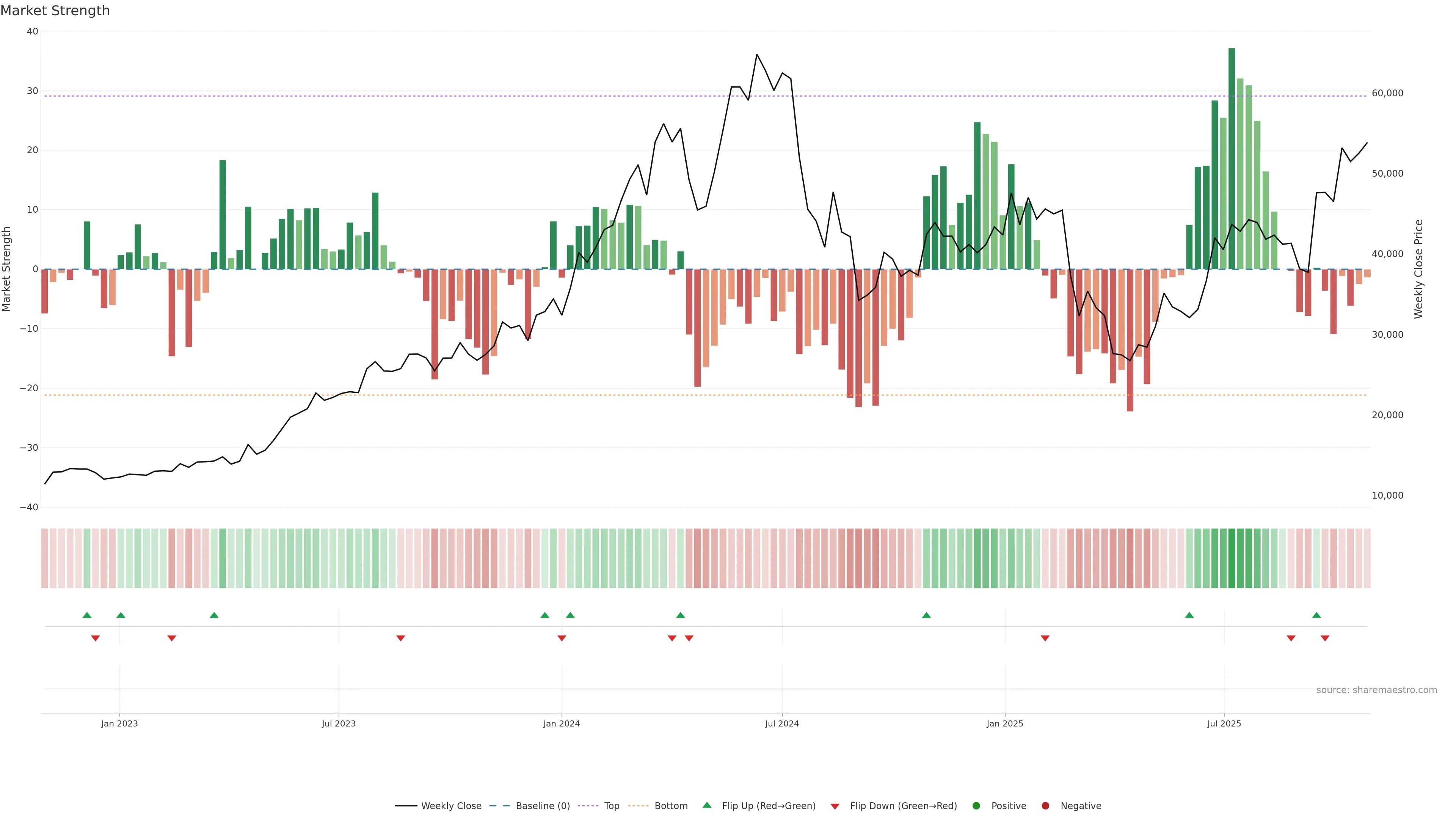Click the Negative red circle legend icon
The height and width of the screenshot is (819, 1456).
coord(1045,806)
